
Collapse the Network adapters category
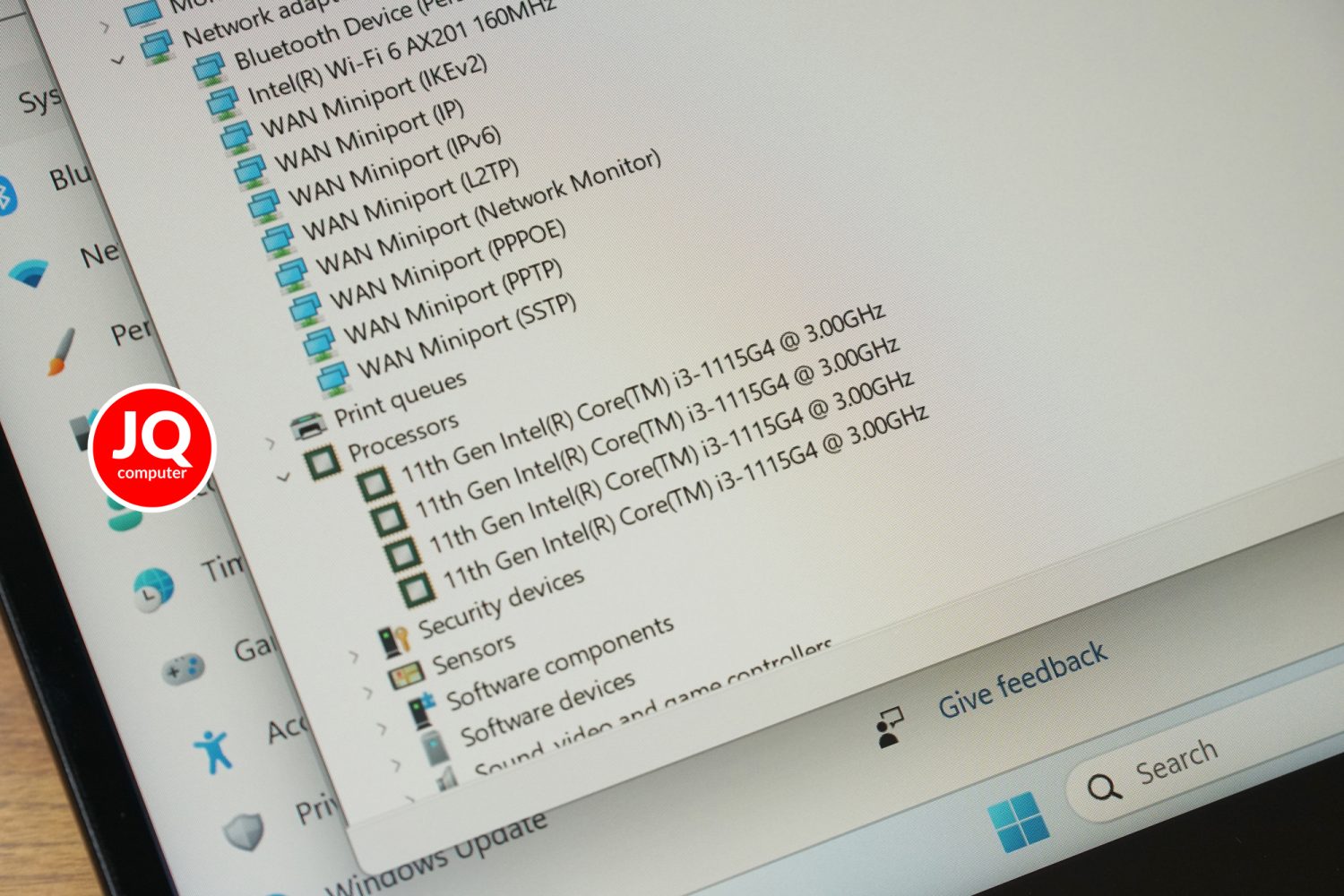117,61
